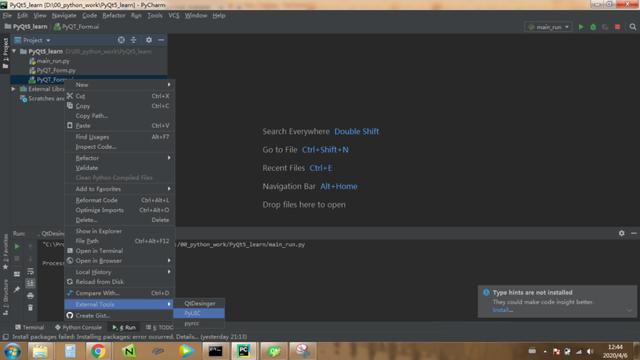The image size is (640, 360).
Task: Choose Find Usages from the context menu
Action: click(x=120, y=137)
